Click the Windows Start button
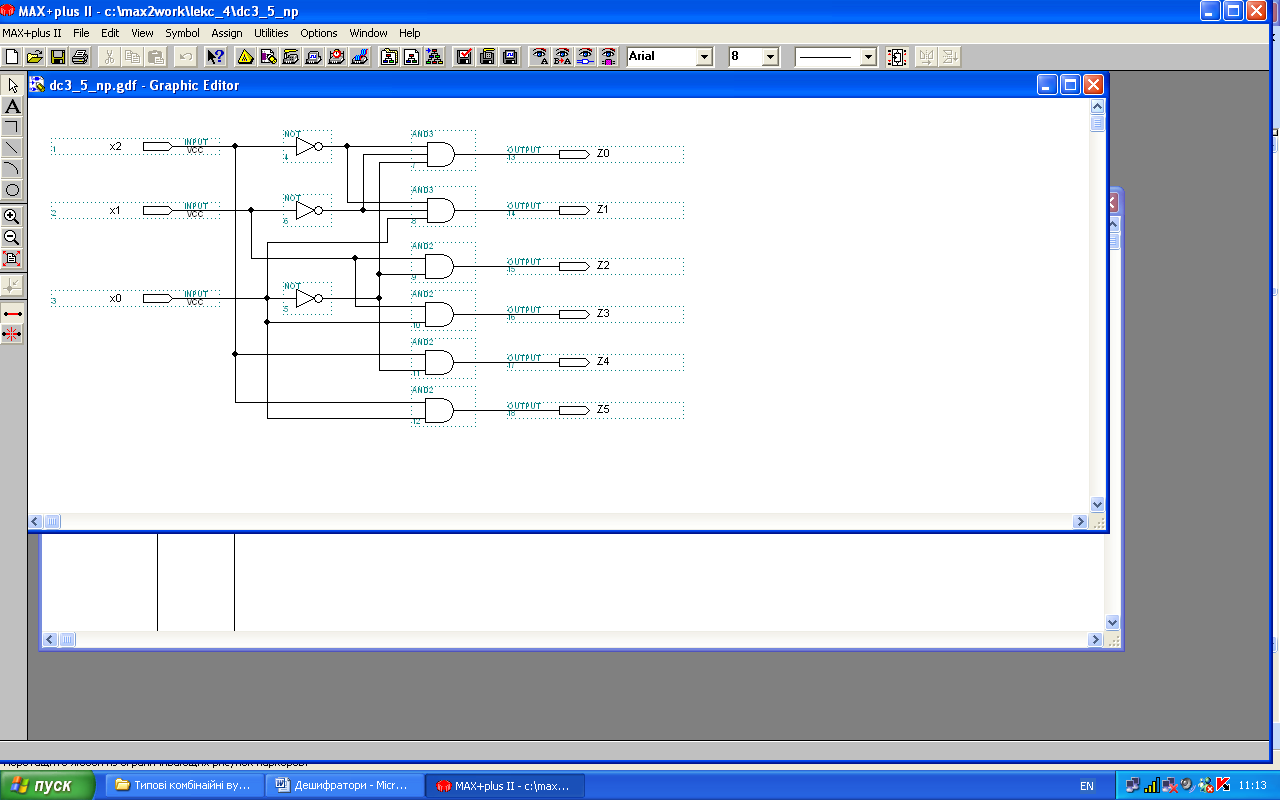This screenshot has height=800, width=1280. tap(47, 785)
